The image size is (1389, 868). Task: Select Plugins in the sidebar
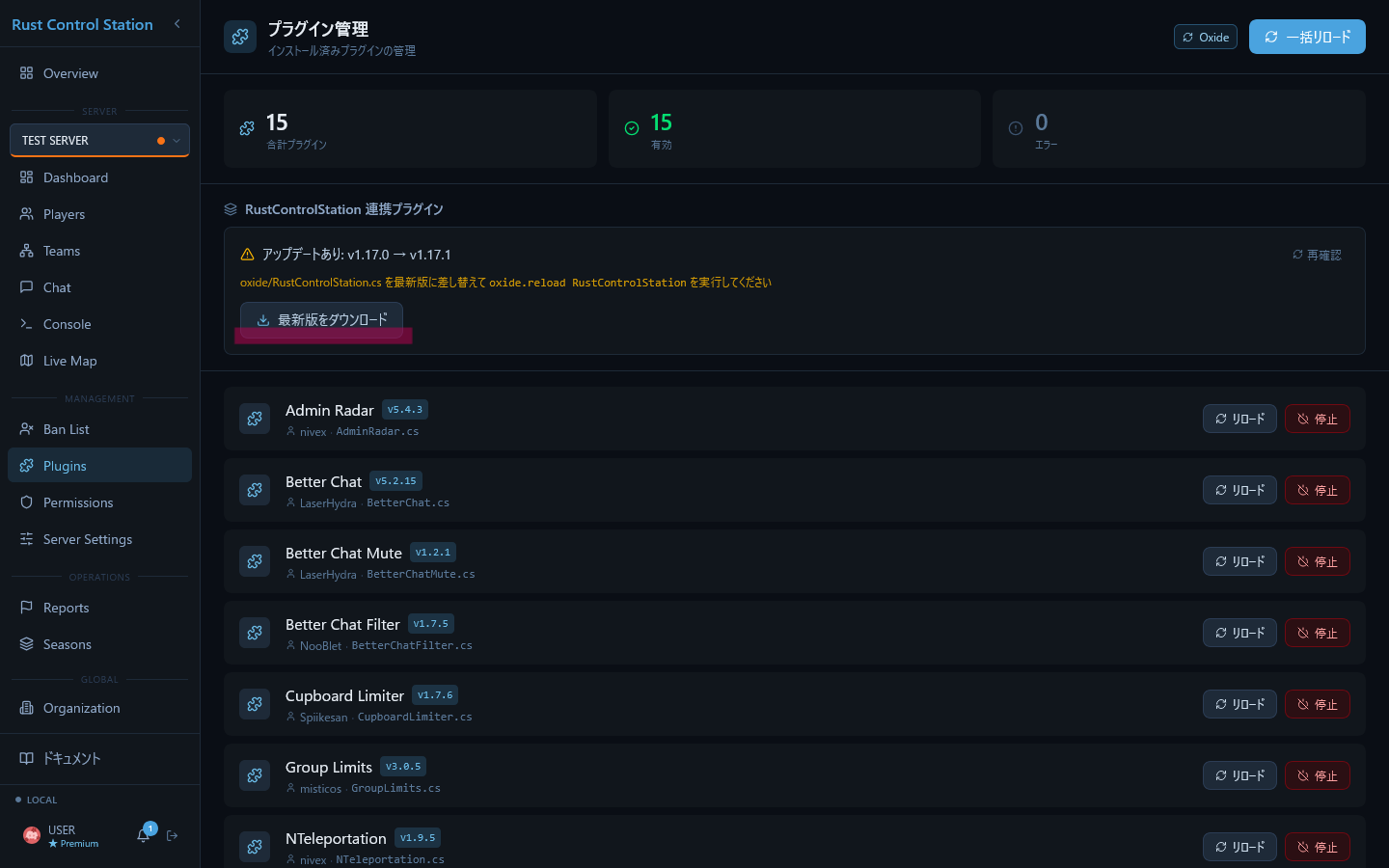(99, 466)
